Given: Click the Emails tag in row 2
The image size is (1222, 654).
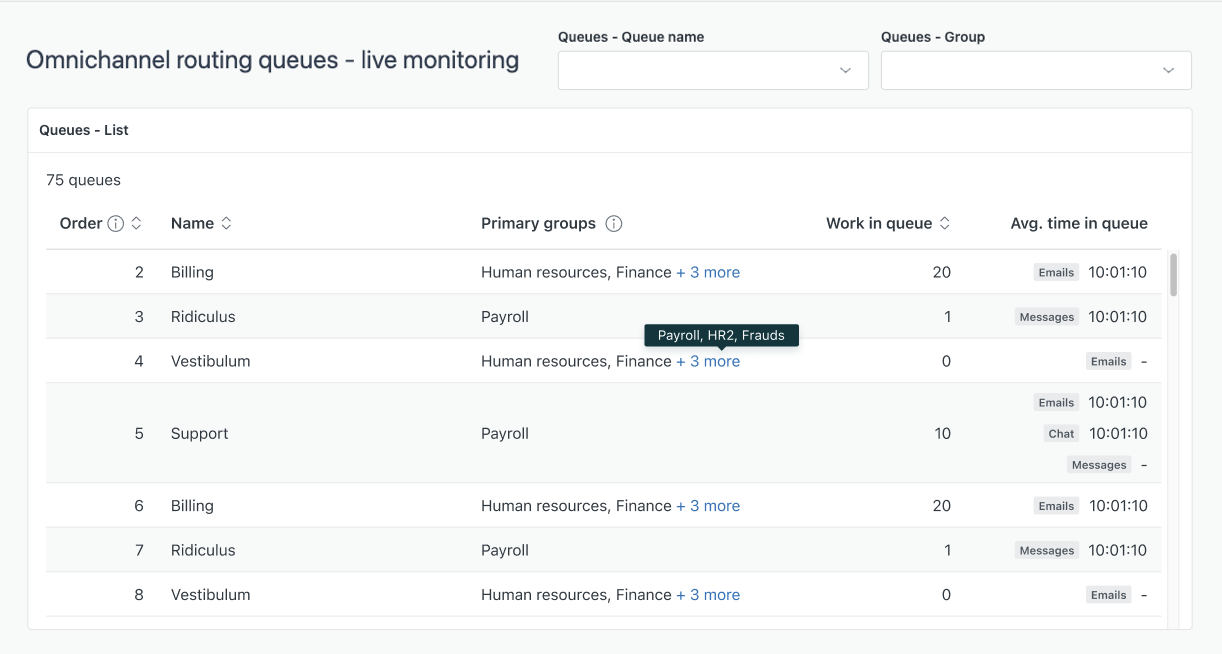Looking at the screenshot, I should click(x=1056, y=272).
